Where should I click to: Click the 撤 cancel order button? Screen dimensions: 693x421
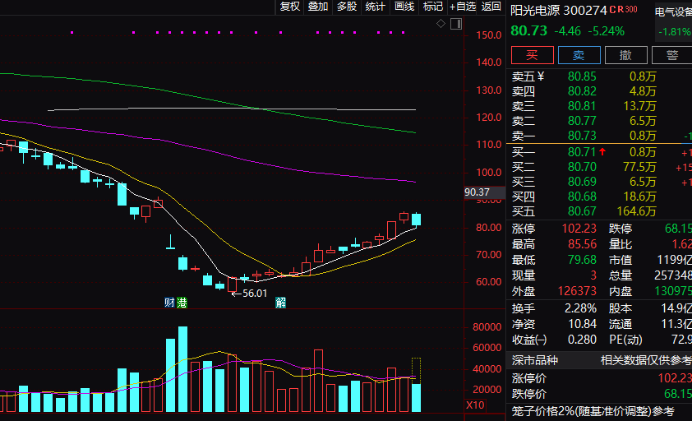(x=626, y=55)
